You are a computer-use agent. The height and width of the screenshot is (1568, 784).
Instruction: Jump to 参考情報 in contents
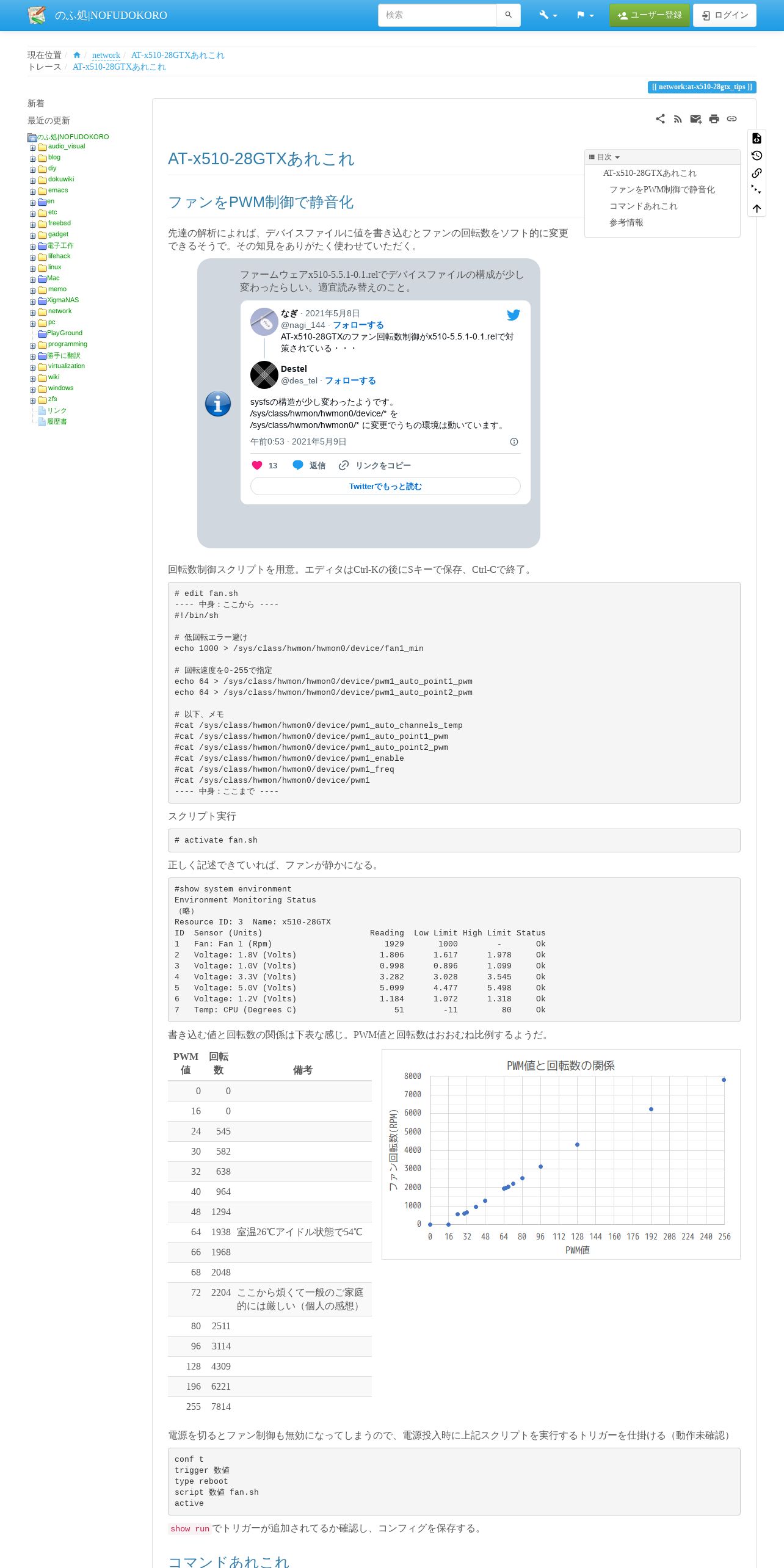tap(626, 223)
